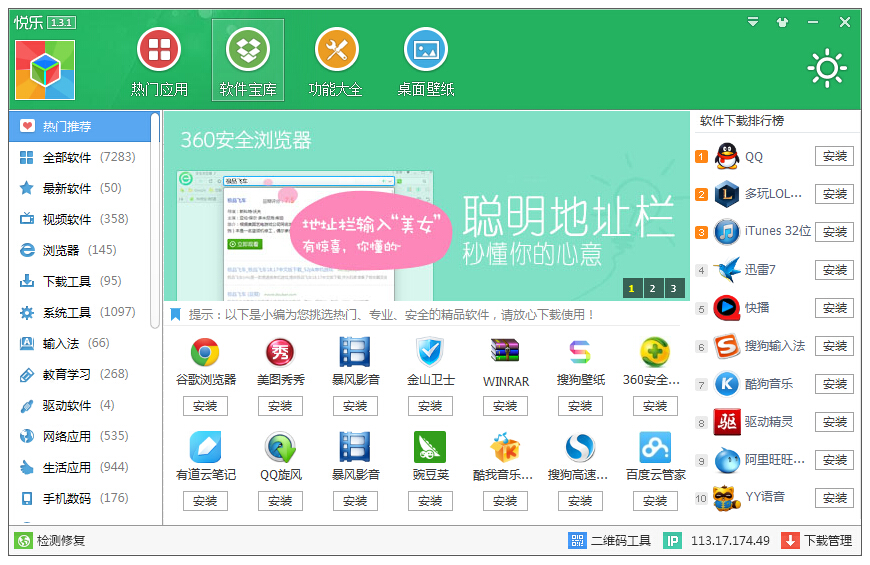Open the title bar dropdown menu arrow
870x565 pixels.
coord(753,22)
